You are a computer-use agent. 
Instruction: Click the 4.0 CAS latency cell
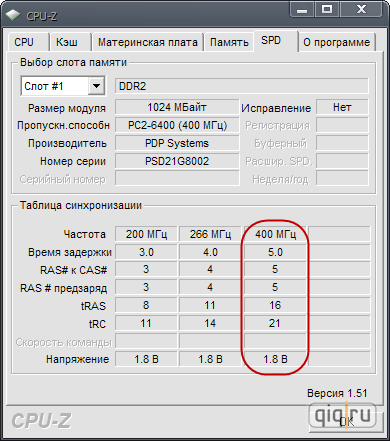pos(210,252)
